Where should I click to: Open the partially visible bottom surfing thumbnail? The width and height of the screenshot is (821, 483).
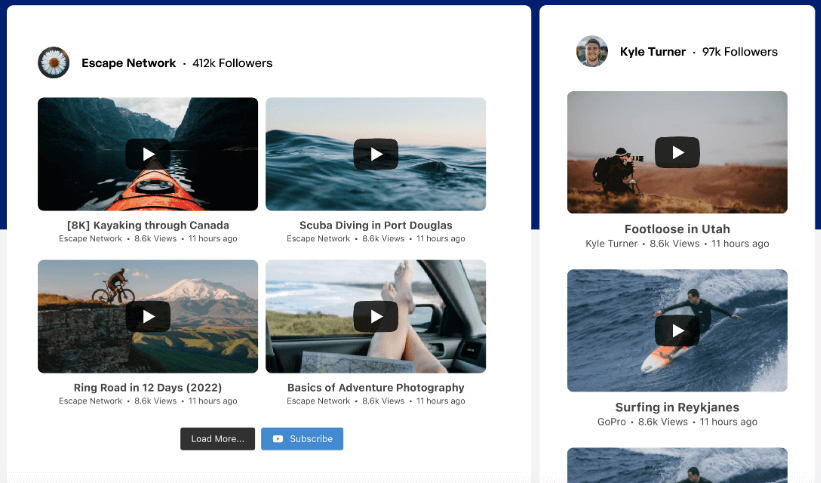tap(677, 465)
